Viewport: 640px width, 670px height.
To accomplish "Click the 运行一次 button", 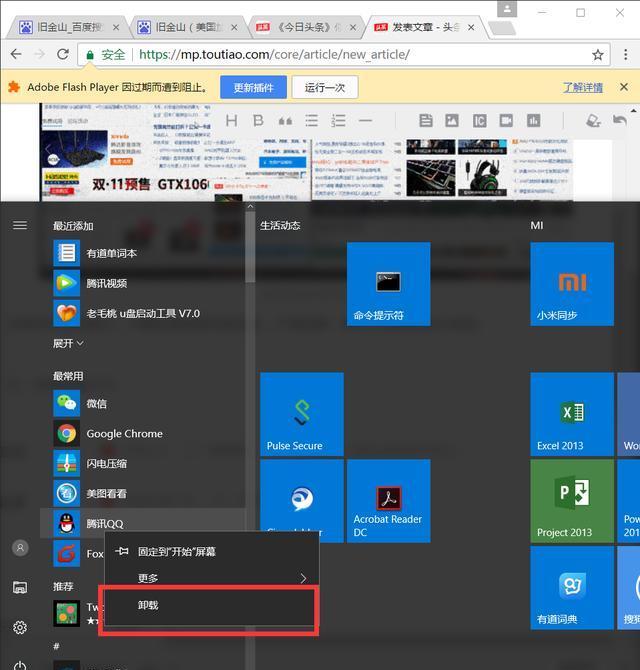I will pyautogui.click(x=325, y=88).
